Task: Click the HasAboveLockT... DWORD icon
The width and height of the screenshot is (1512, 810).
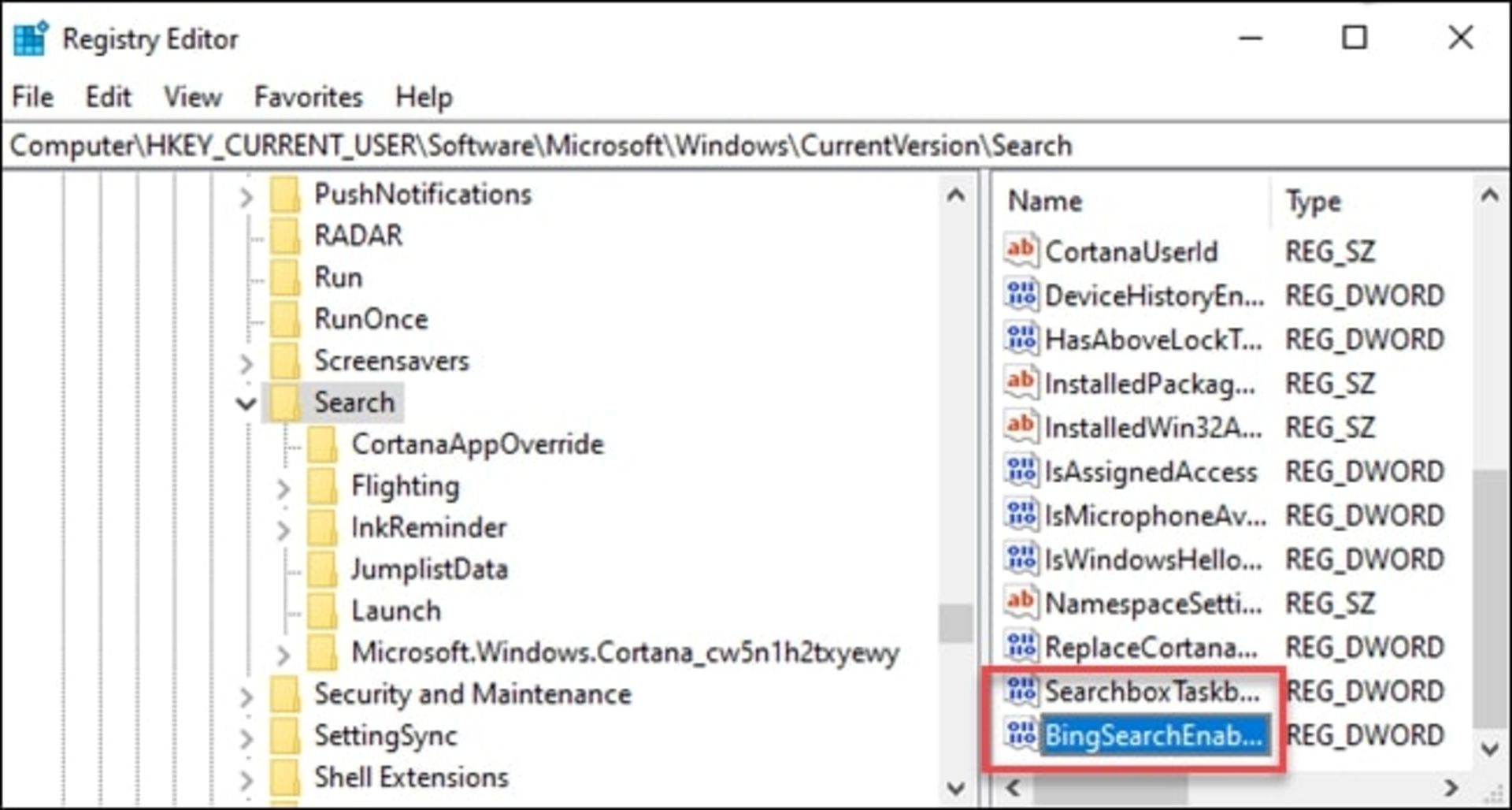Action: tap(1021, 339)
